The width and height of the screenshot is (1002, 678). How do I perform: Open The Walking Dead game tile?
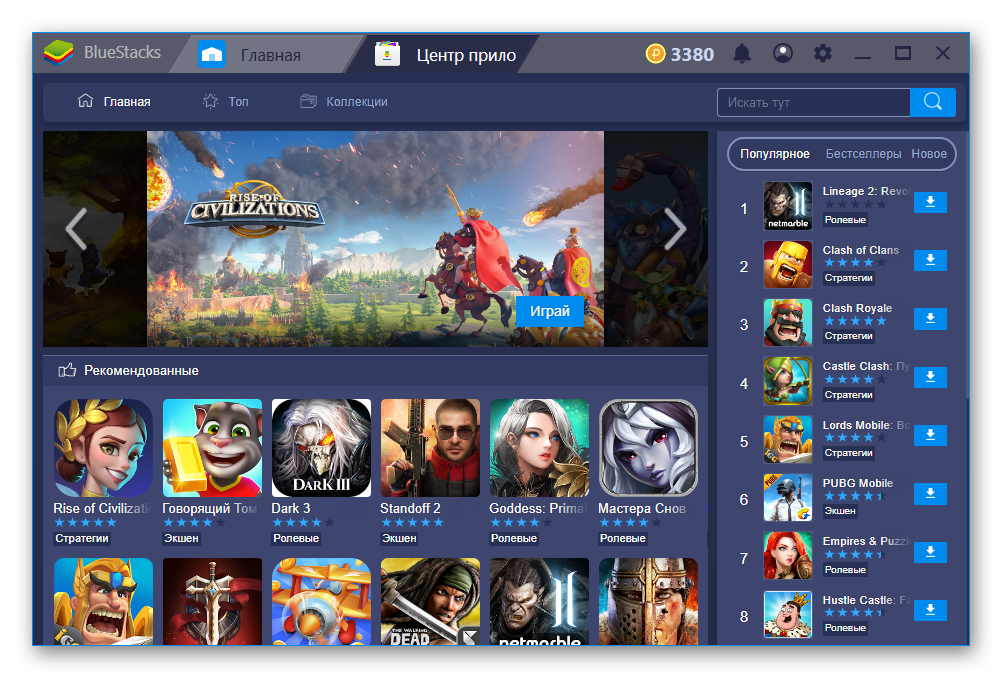(430, 601)
